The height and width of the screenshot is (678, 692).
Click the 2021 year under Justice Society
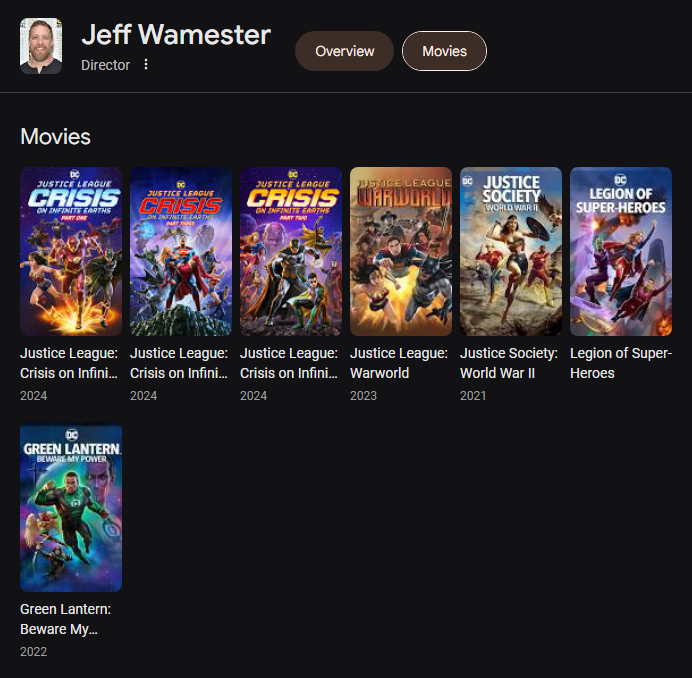473,396
